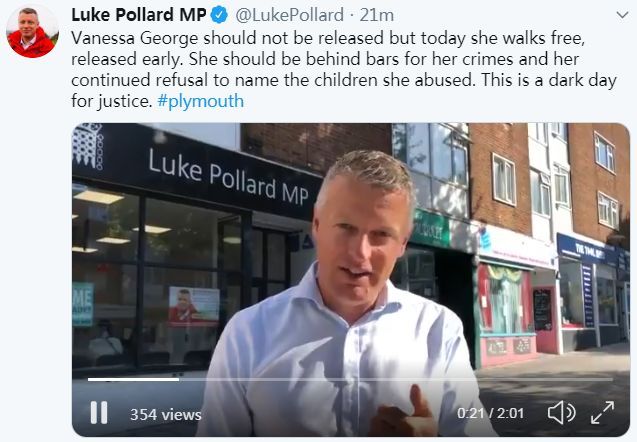Click the Luke Pollard MP shop sign in video

click(229, 177)
